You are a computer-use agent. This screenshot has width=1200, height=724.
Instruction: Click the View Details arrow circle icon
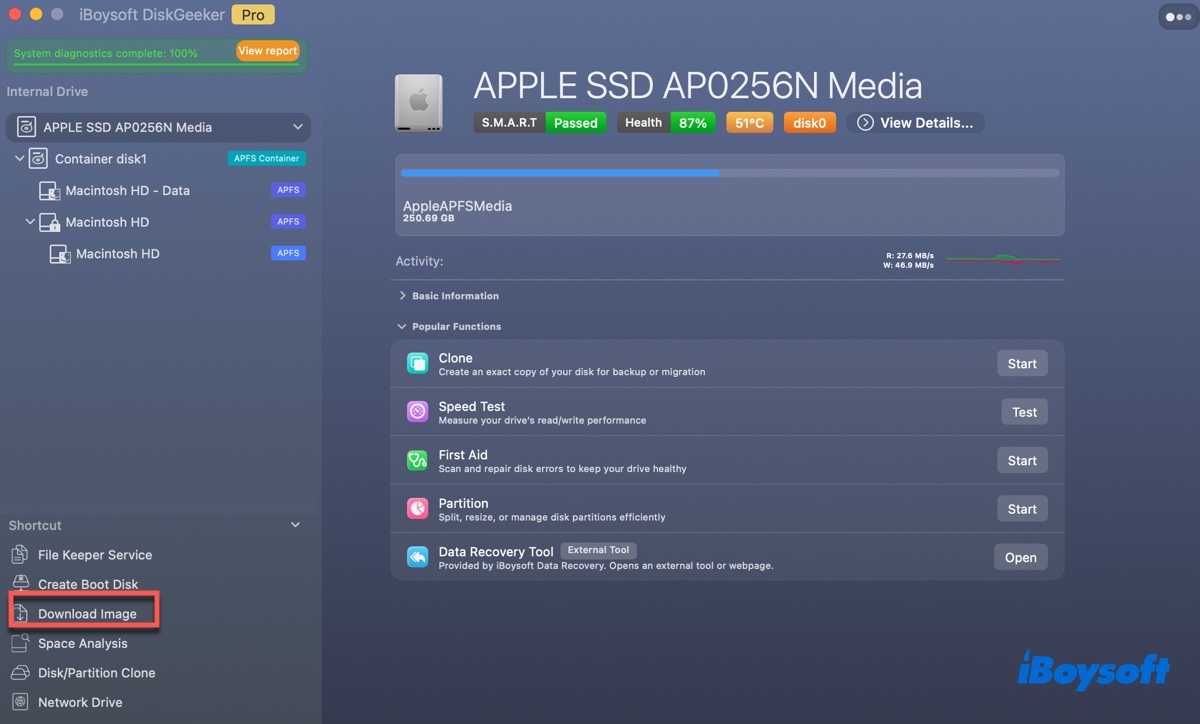(865, 123)
